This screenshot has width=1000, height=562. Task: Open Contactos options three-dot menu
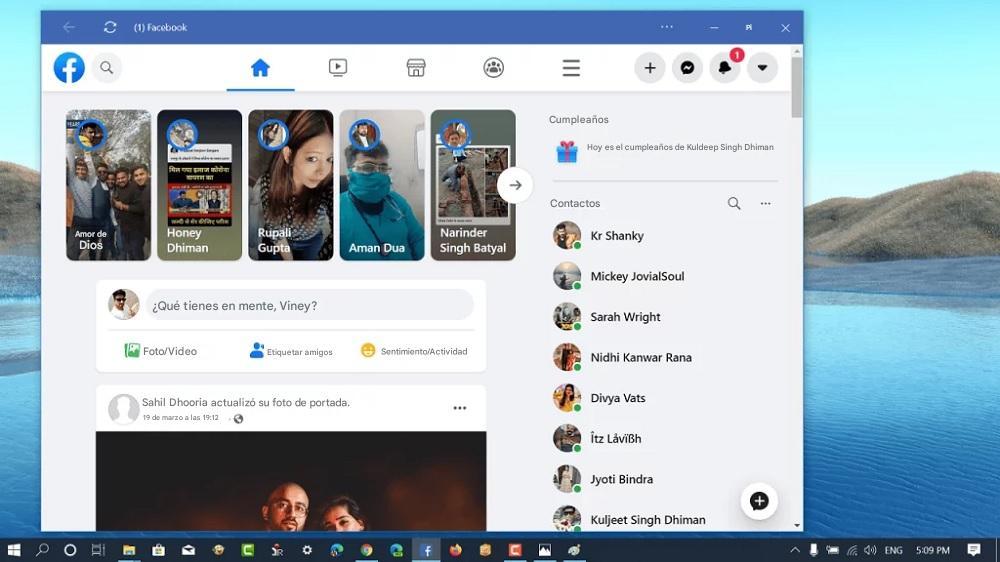point(765,203)
